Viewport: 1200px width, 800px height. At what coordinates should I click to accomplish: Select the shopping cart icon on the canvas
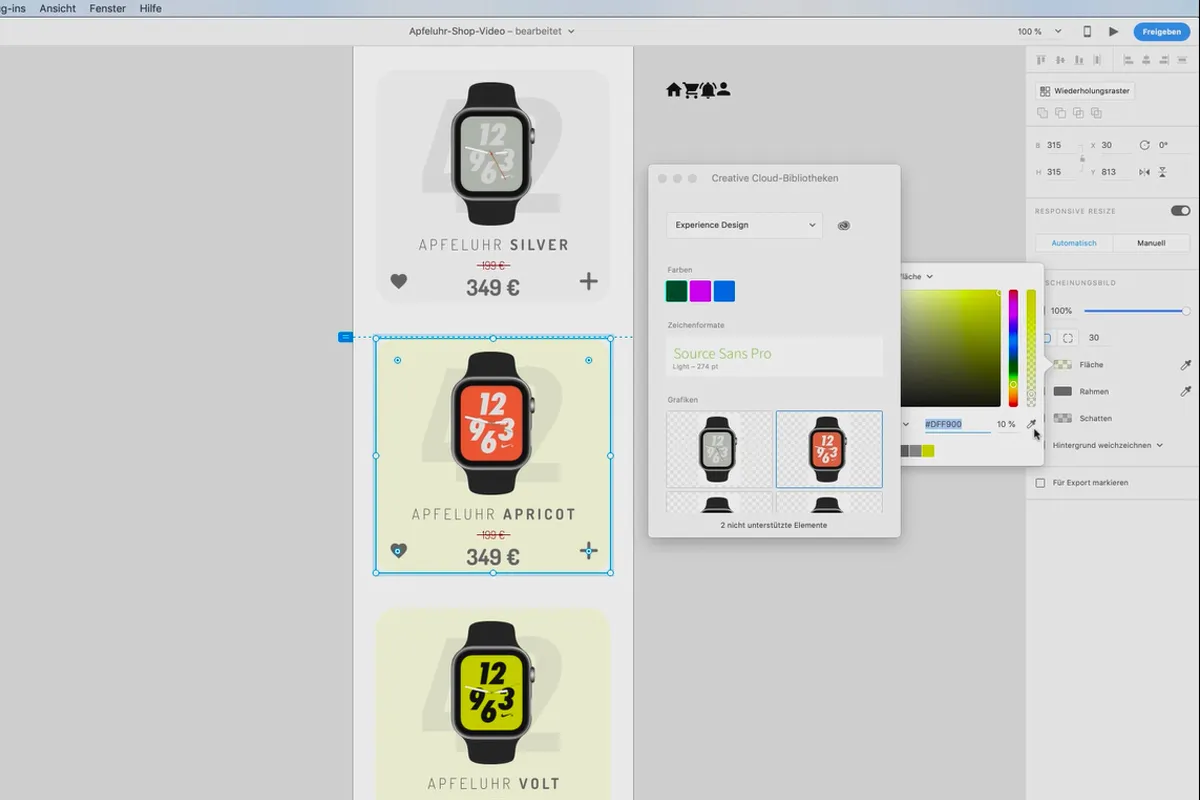(691, 90)
